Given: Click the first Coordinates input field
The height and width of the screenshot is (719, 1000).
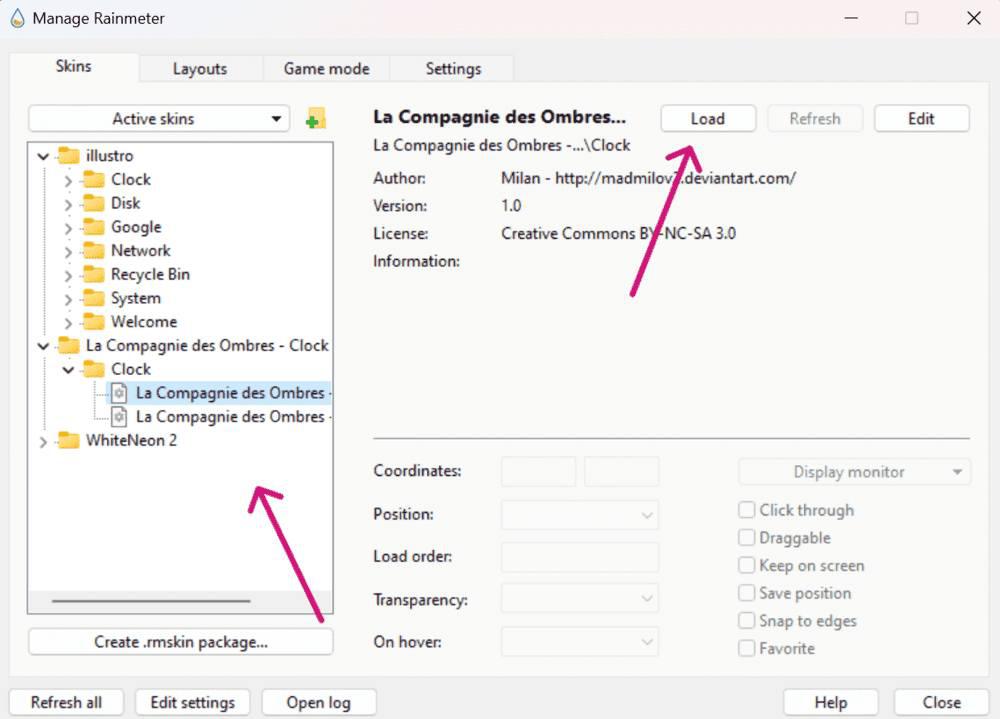Looking at the screenshot, I should (538, 472).
